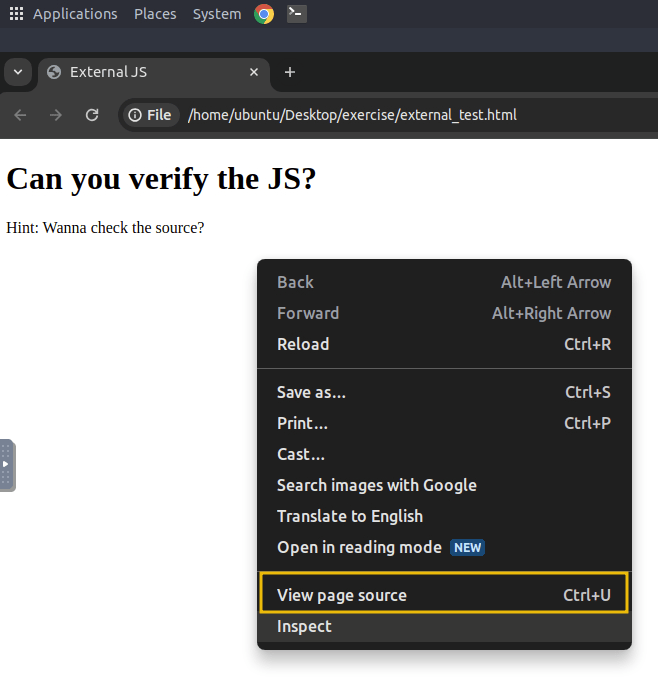Select View page source from context menu

click(444, 595)
